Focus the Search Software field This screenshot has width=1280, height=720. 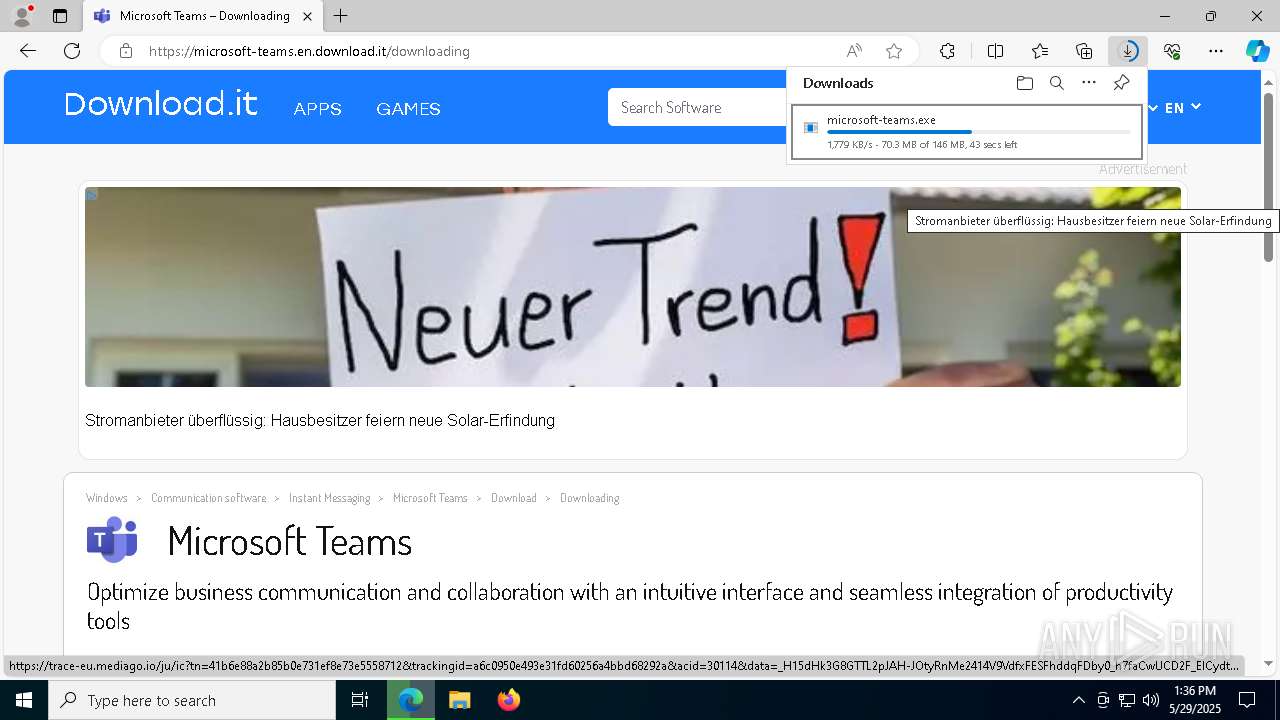[x=698, y=107]
